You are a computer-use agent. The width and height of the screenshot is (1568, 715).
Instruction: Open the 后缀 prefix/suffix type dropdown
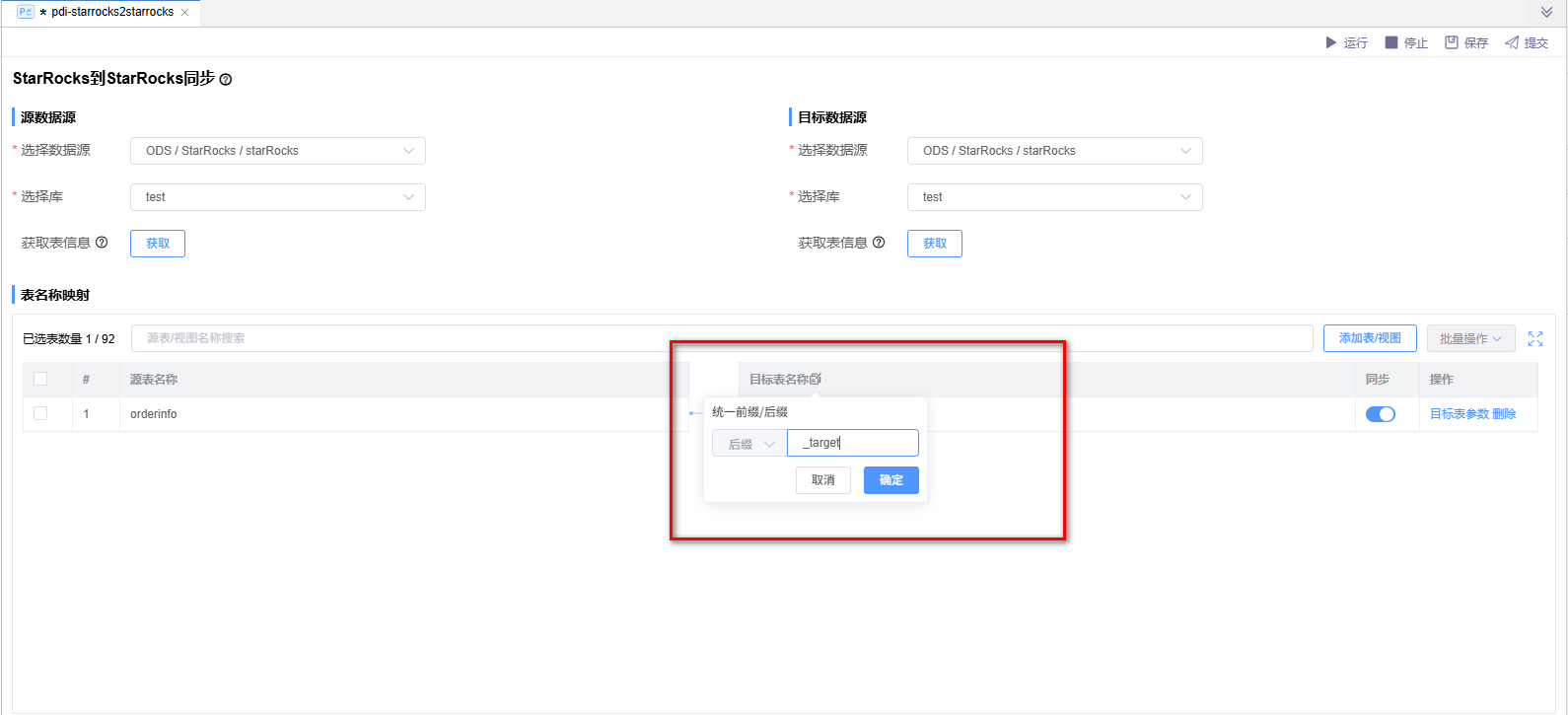(749, 444)
